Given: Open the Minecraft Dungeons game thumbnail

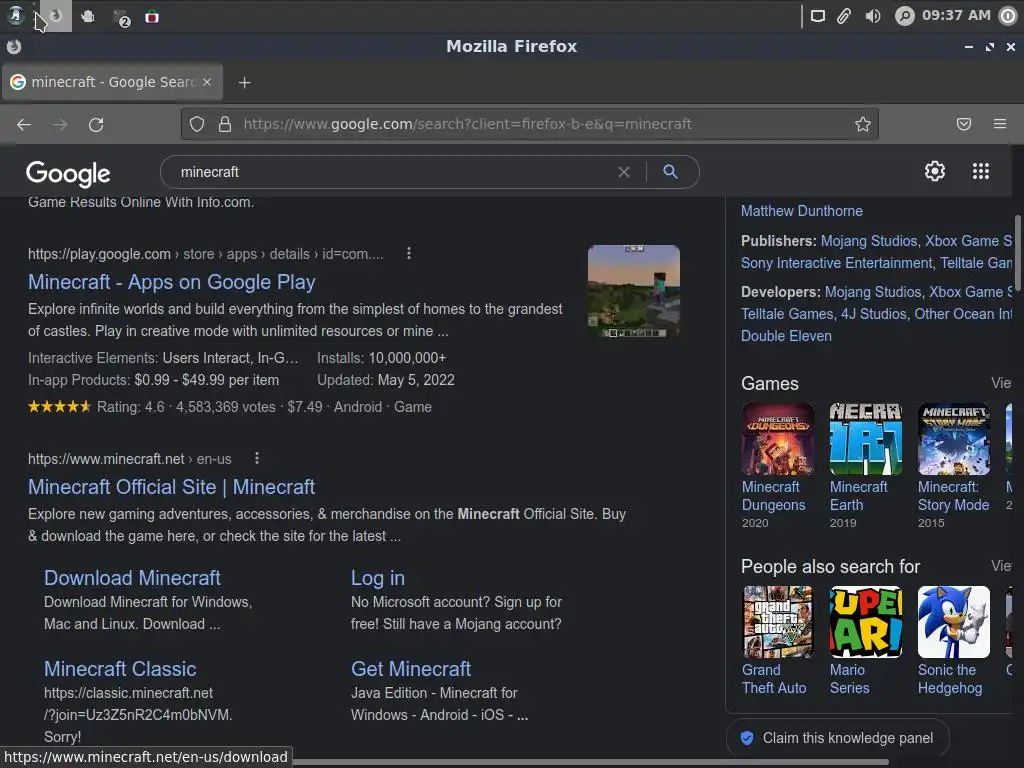Looking at the screenshot, I should [x=777, y=439].
